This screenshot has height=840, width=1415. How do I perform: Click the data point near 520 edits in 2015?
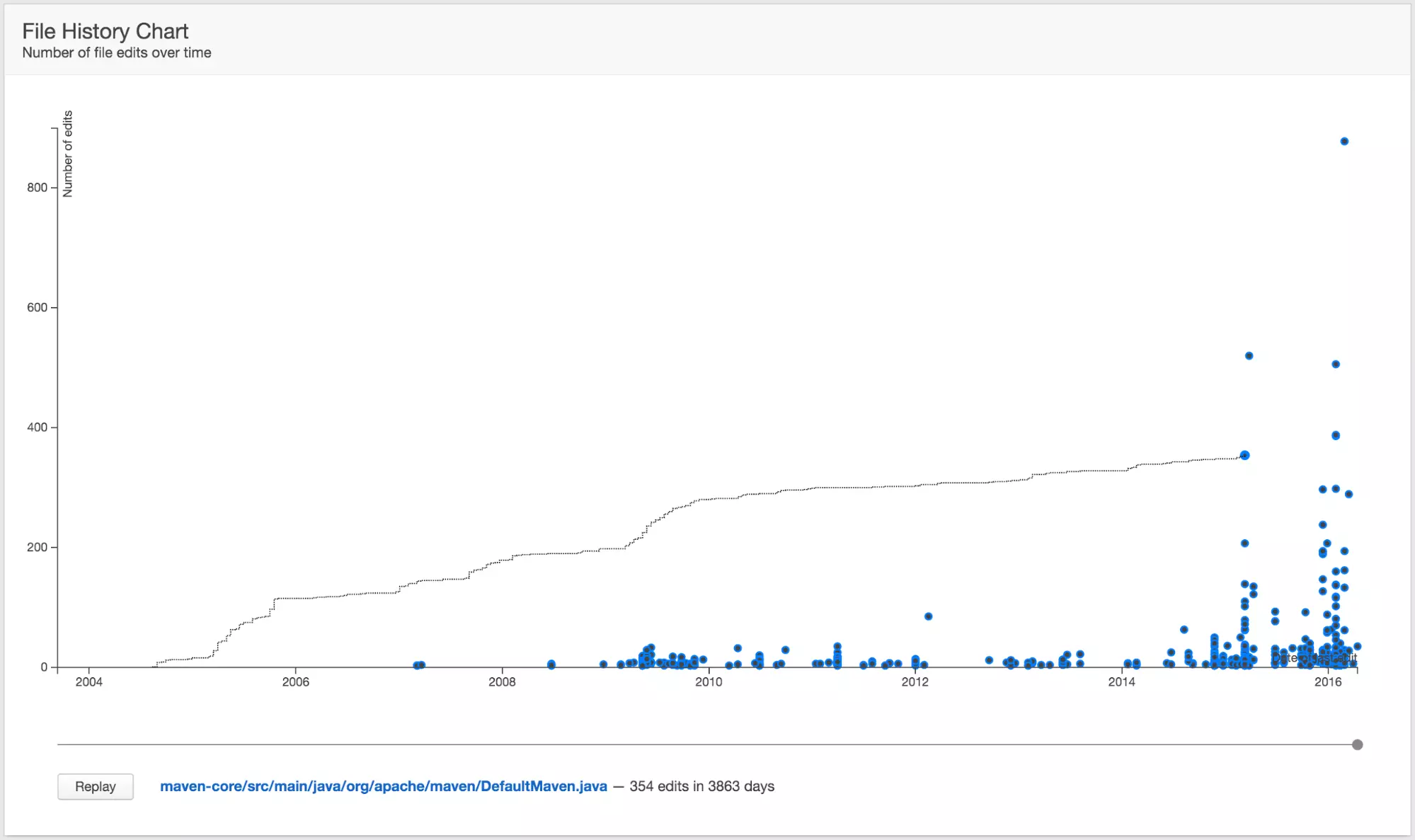point(1249,356)
